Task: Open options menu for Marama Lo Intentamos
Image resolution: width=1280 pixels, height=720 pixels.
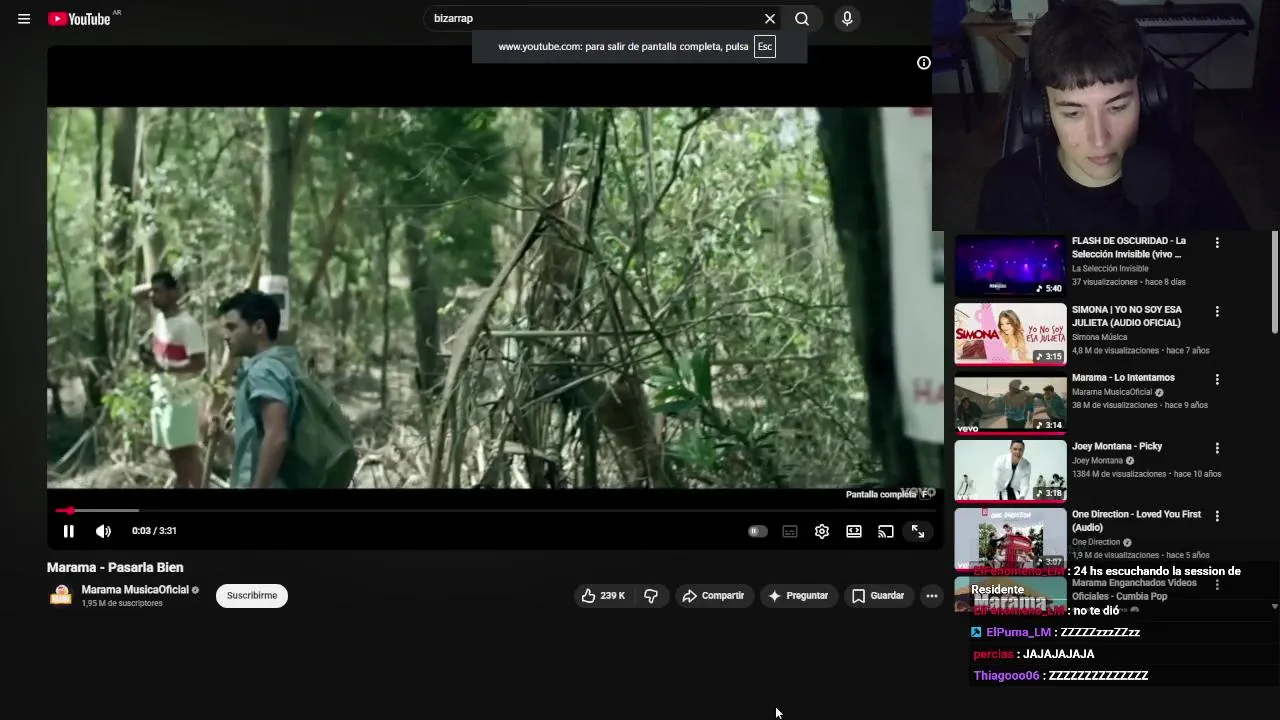Action: [x=1217, y=379]
